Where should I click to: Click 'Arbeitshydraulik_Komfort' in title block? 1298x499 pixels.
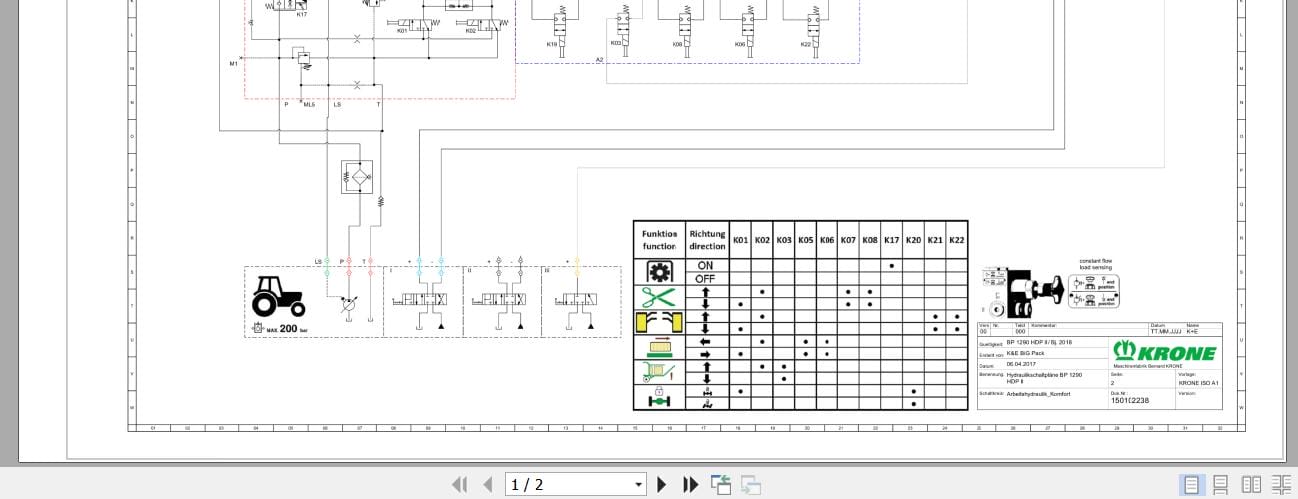point(1038,394)
